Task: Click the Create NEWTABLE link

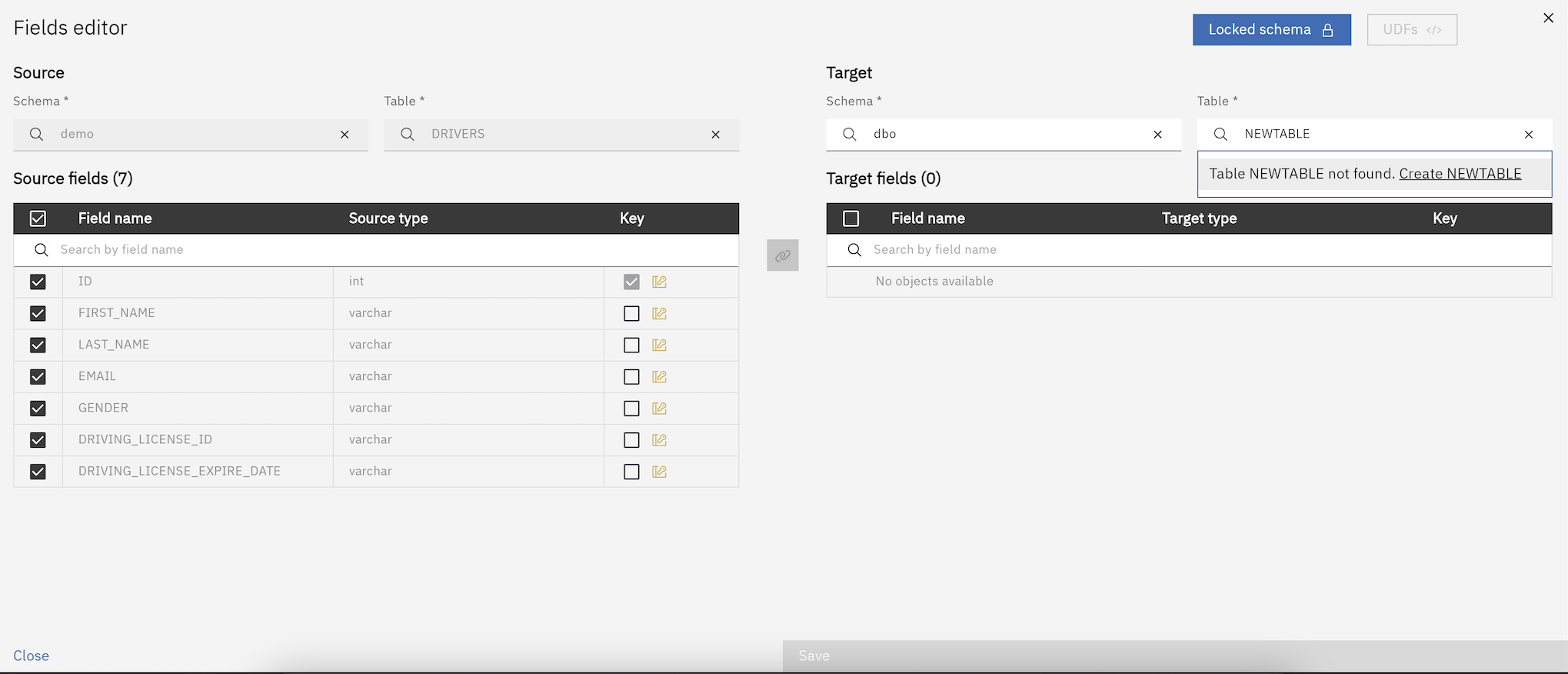Action: tap(1460, 174)
